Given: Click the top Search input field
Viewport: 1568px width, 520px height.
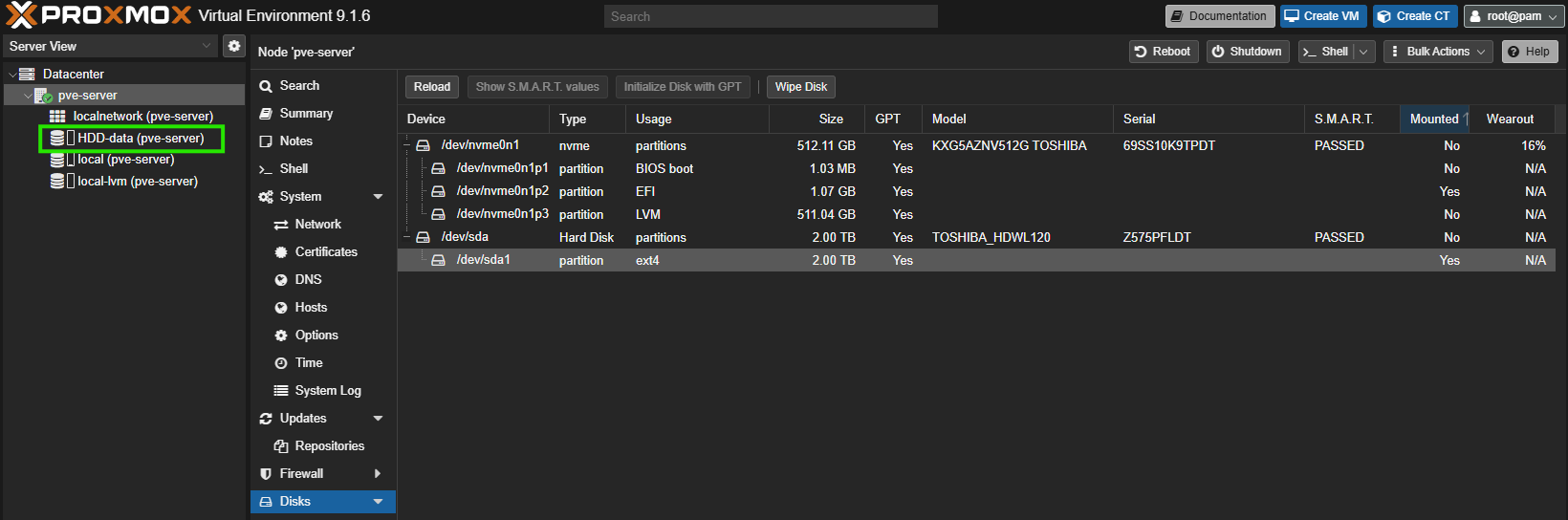Looking at the screenshot, I should [x=770, y=16].
